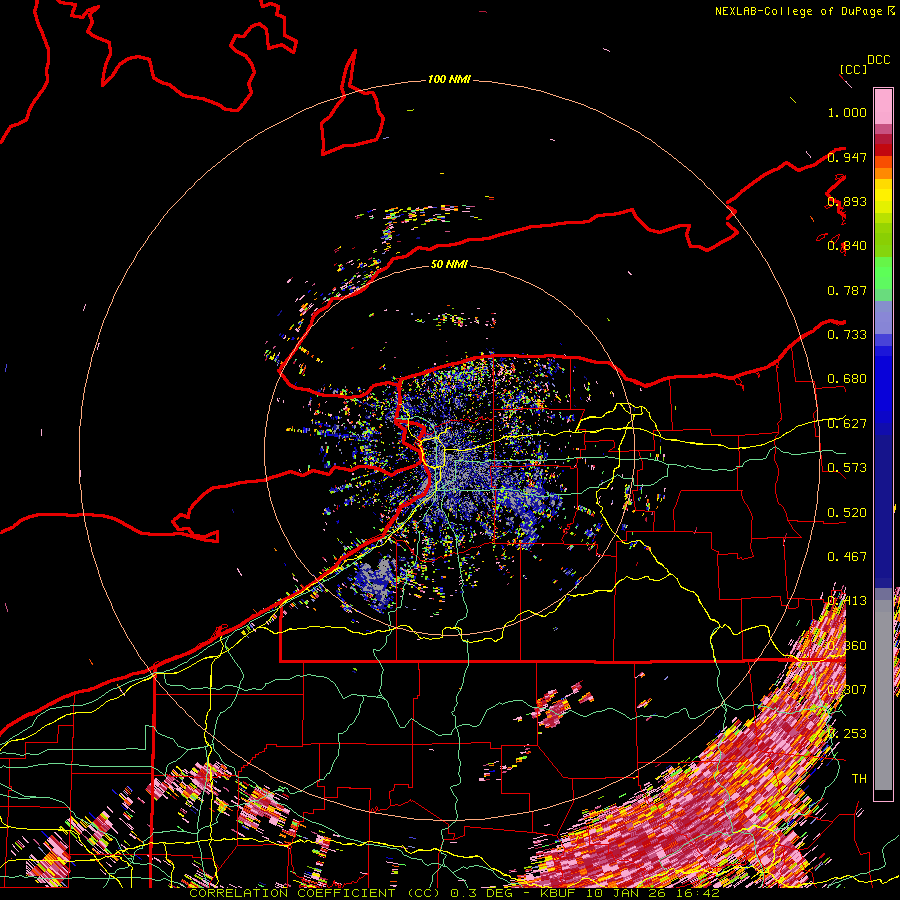
Task: Click the CORRELATION COEFFICIENT (CC) caption
Action: coord(317,893)
